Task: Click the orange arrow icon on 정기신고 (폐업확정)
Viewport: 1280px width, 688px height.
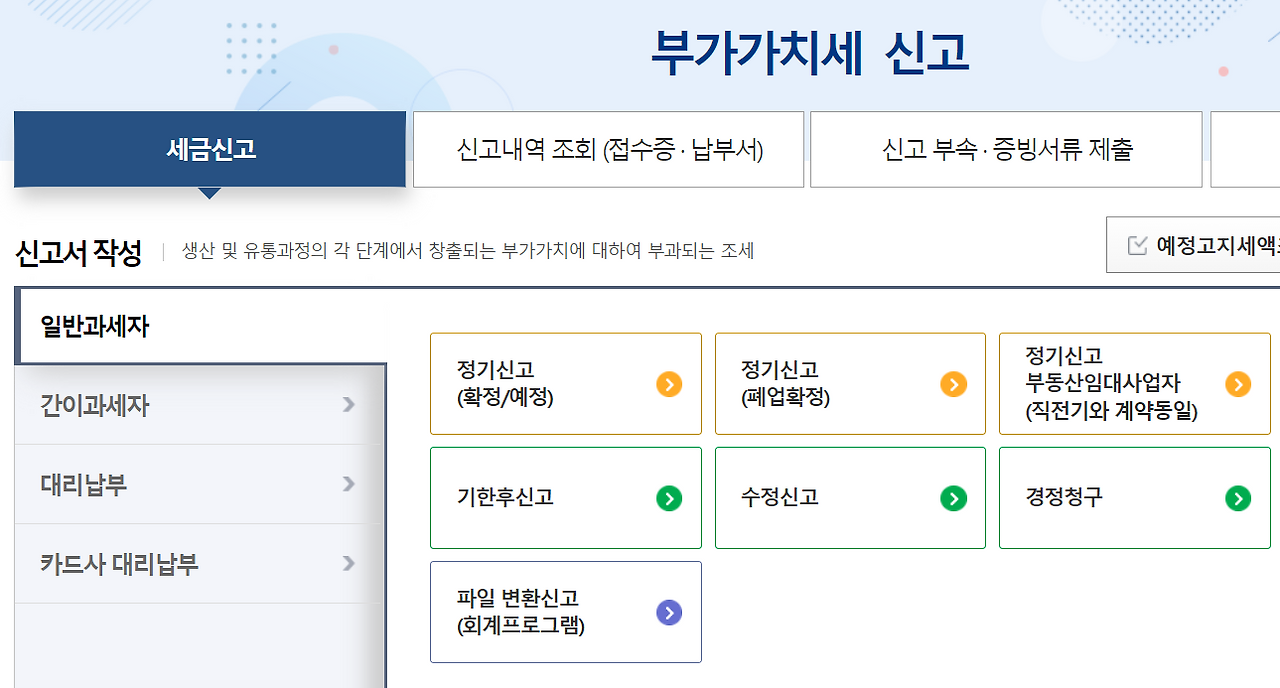Action: point(953,383)
